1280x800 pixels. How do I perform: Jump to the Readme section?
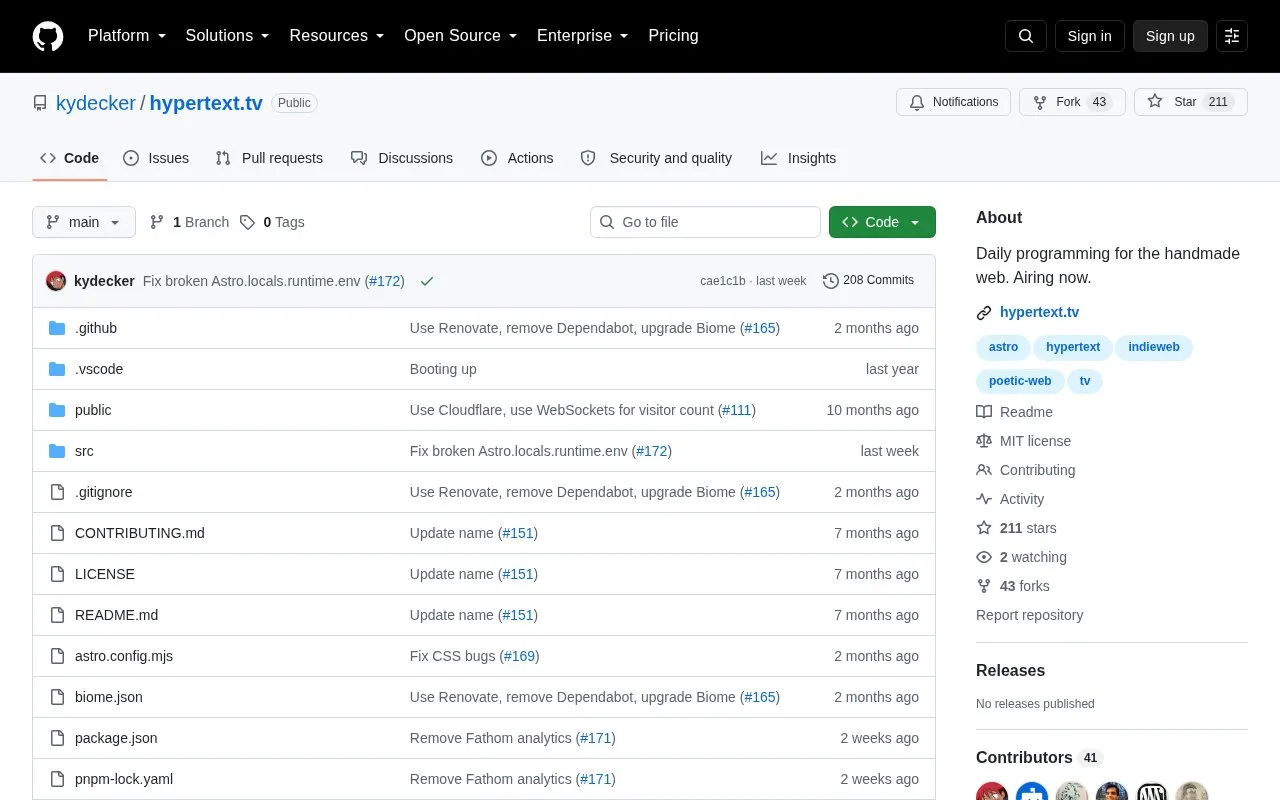click(1015, 412)
